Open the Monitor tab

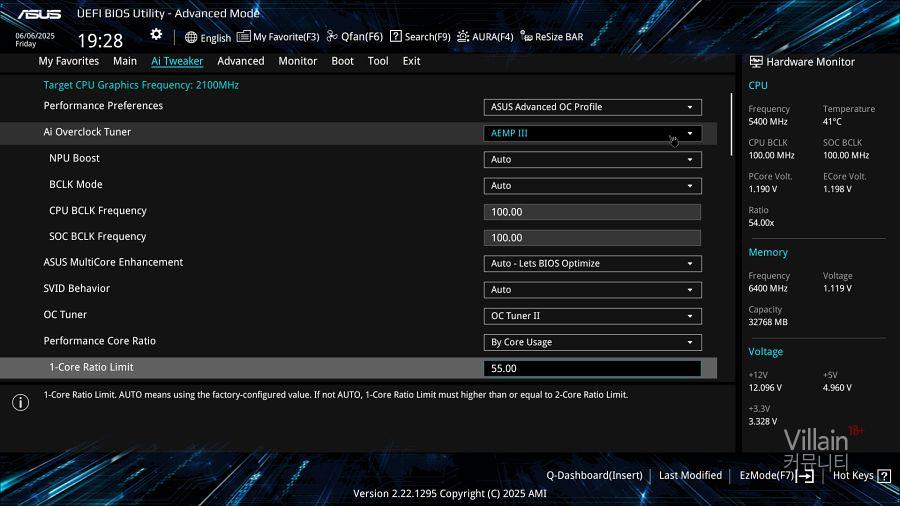click(x=298, y=61)
